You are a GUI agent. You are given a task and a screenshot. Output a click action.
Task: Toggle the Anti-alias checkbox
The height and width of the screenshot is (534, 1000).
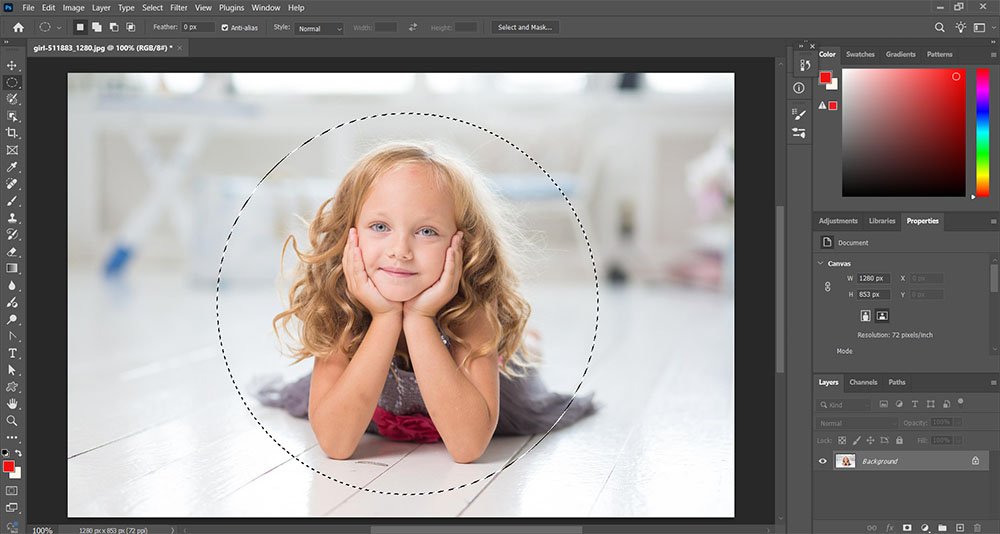[x=225, y=28]
